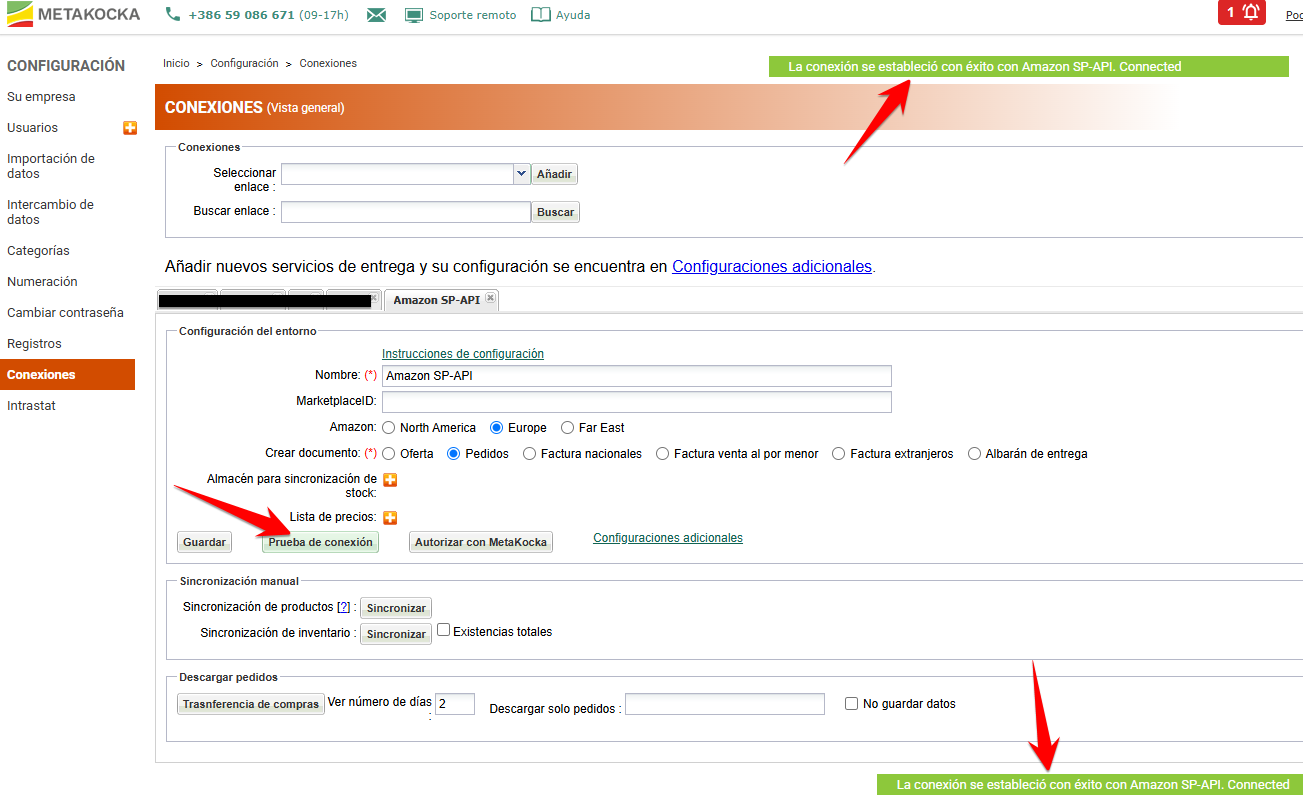
Task: Enable Existencias totales checkbox
Action: [x=444, y=631]
